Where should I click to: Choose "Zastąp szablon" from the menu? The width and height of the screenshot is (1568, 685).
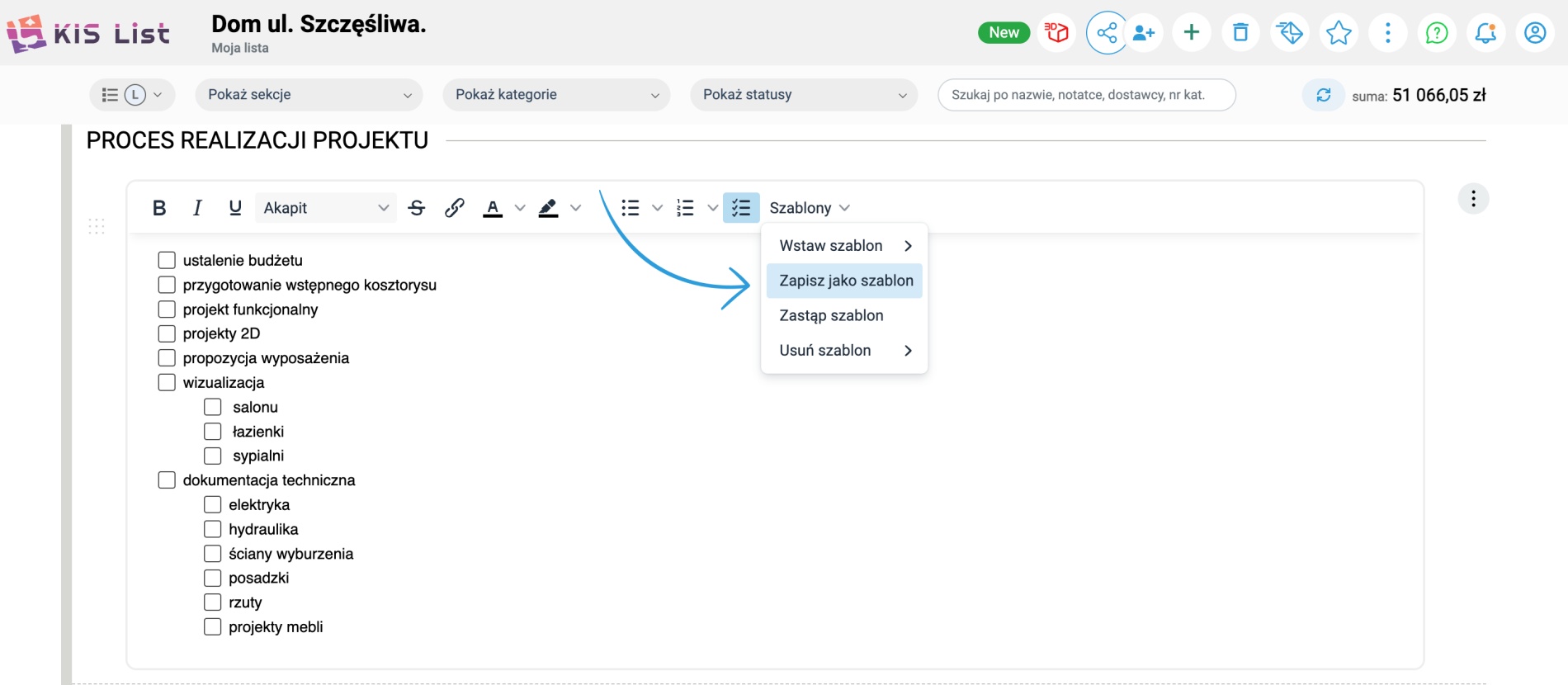pos(831,315)
